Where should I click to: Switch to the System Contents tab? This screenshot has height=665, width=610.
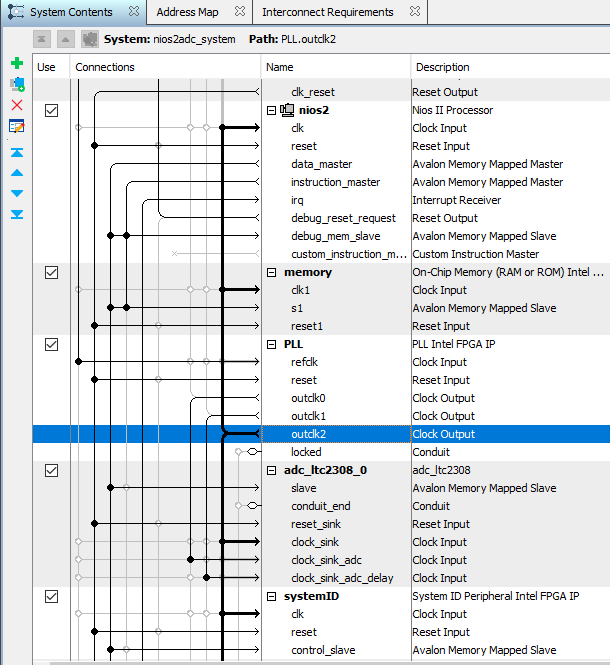(x=71, y=12)
